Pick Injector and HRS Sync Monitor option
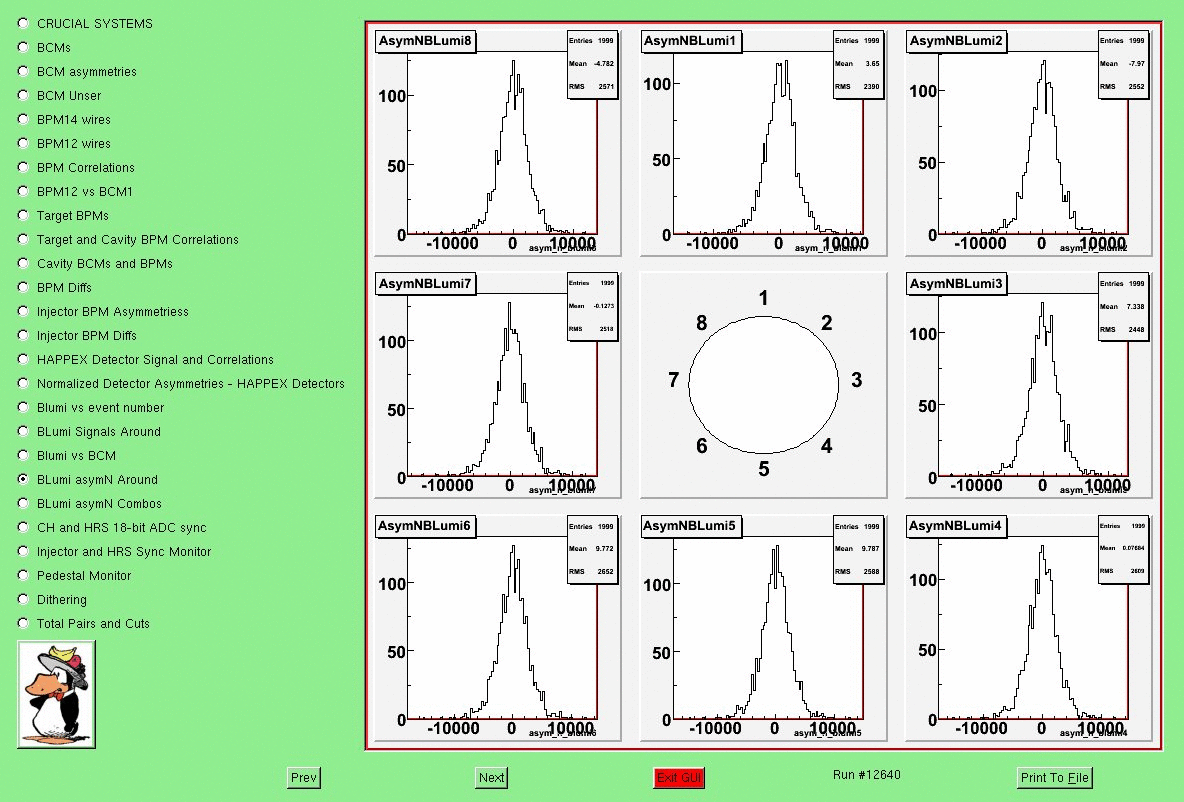Image resolution: width=1184 pixels, height=802 pixels. 23,551
